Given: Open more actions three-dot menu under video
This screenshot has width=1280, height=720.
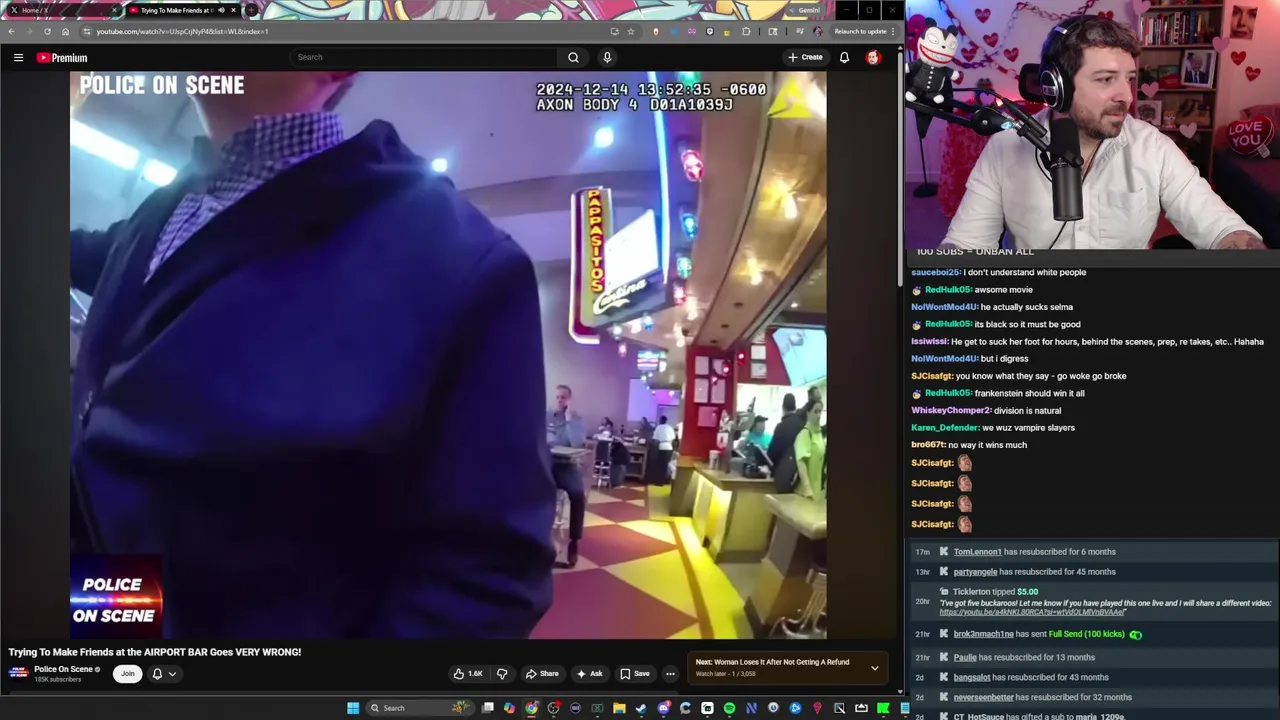Looking at the screenshot, I should pos(670,674).
